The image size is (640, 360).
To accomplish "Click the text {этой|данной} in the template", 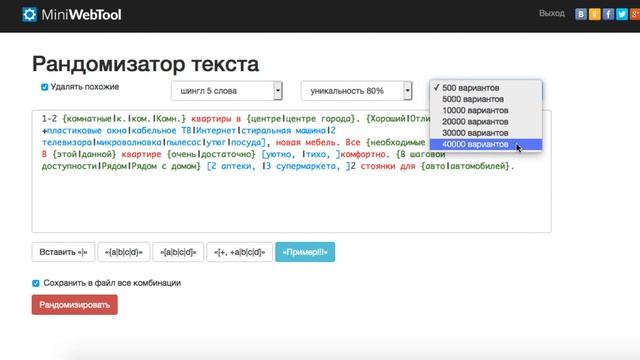I will [84, 155].
